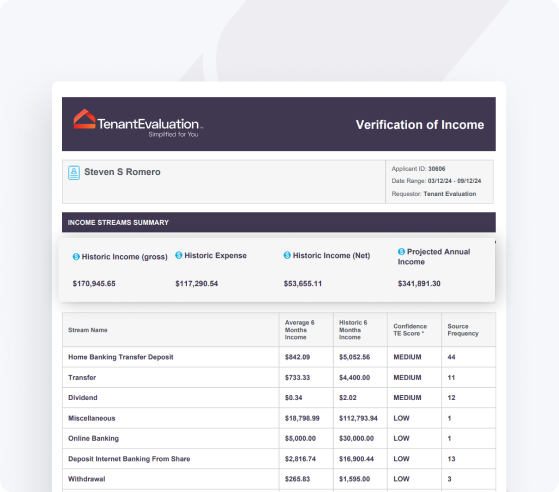Viewport: 559px width, 492px height.
Task: Click dollar icon next to Historic Expense
Action: tap(179, 255)
